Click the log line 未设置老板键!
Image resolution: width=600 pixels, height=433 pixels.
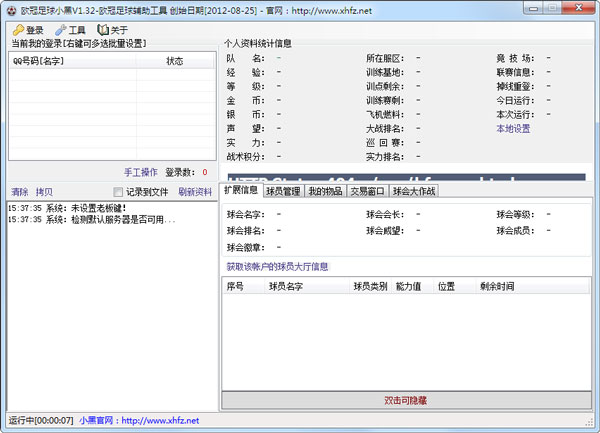pos(67,208)
